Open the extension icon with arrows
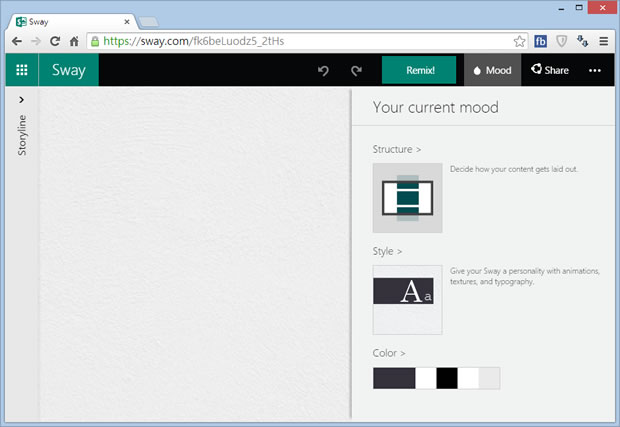This screenshot has height=427, width=620. pos(582,41)
